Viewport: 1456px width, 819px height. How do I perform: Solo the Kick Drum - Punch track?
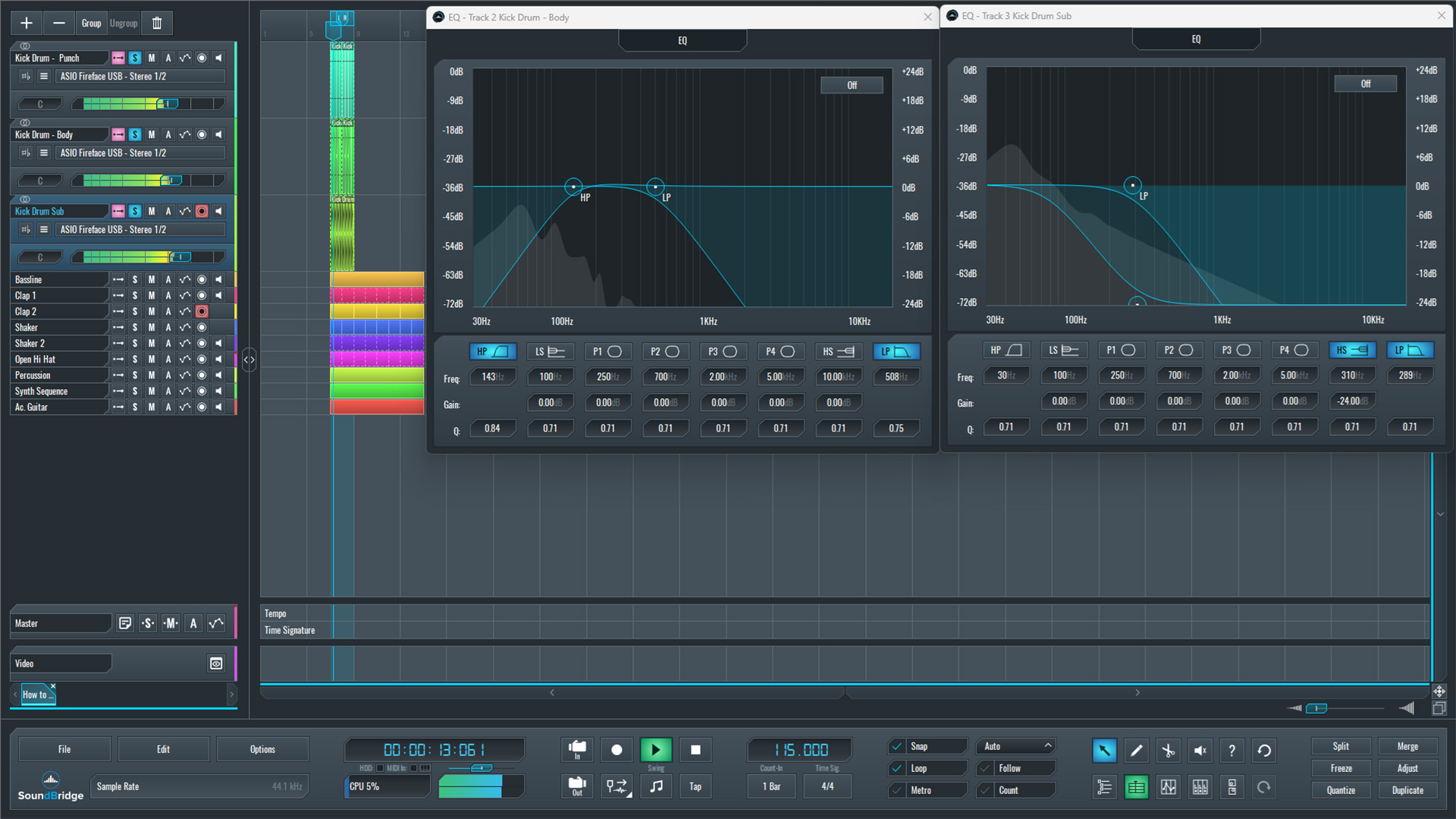pos(135,58)
